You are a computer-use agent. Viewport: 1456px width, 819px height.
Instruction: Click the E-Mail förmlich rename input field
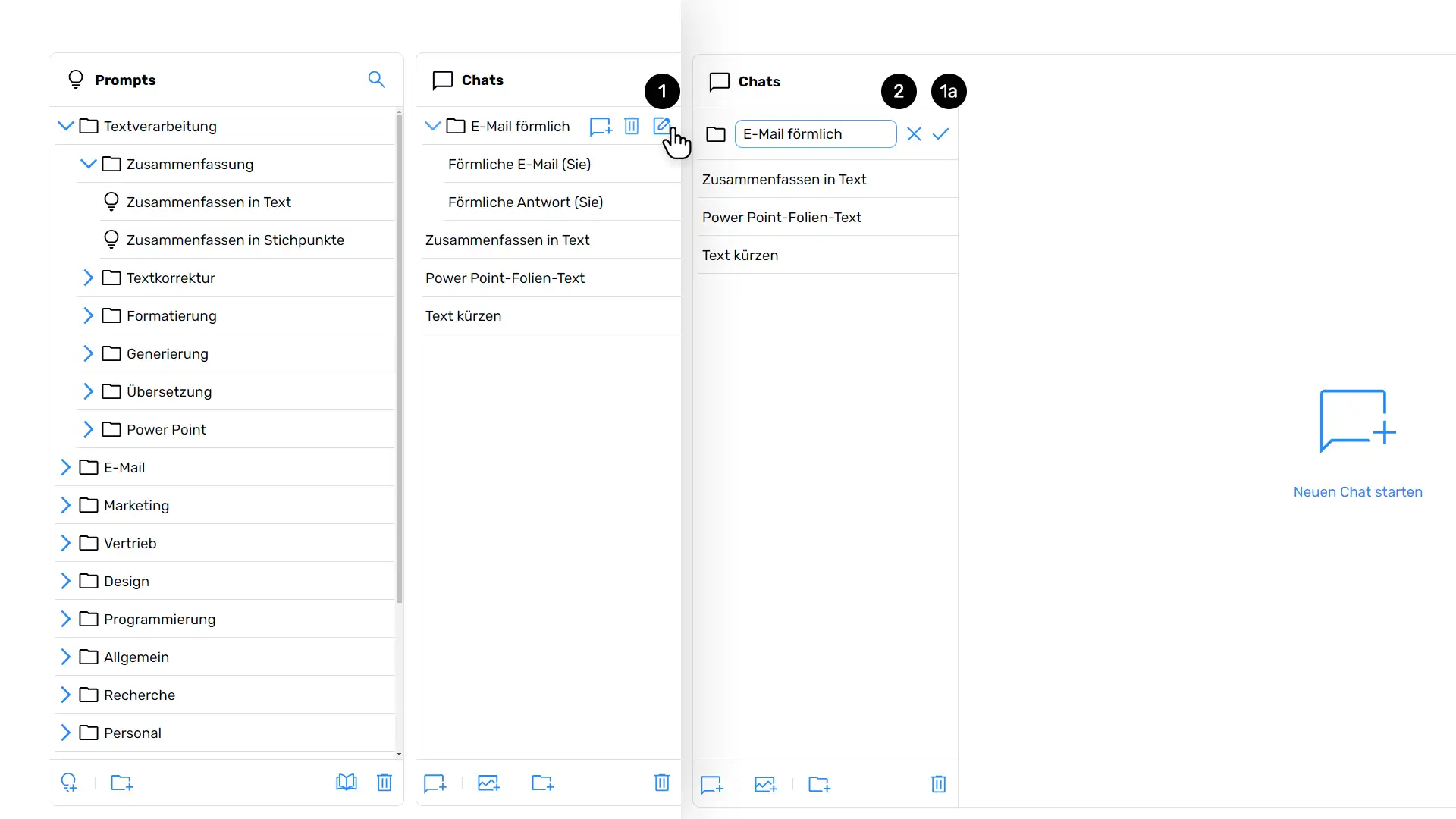(815, 133)
